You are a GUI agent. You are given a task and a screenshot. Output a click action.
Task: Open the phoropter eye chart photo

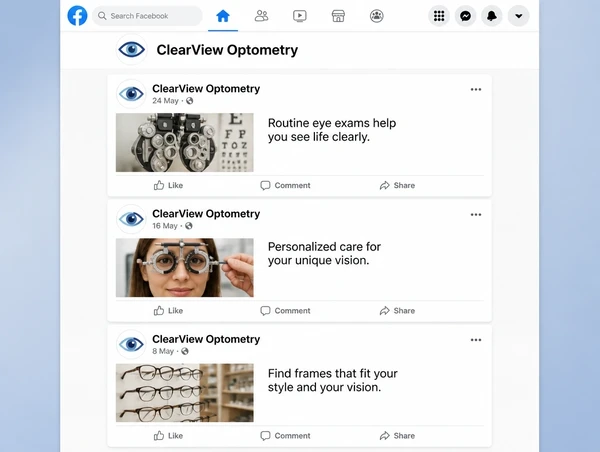click(x=184, y=142)
